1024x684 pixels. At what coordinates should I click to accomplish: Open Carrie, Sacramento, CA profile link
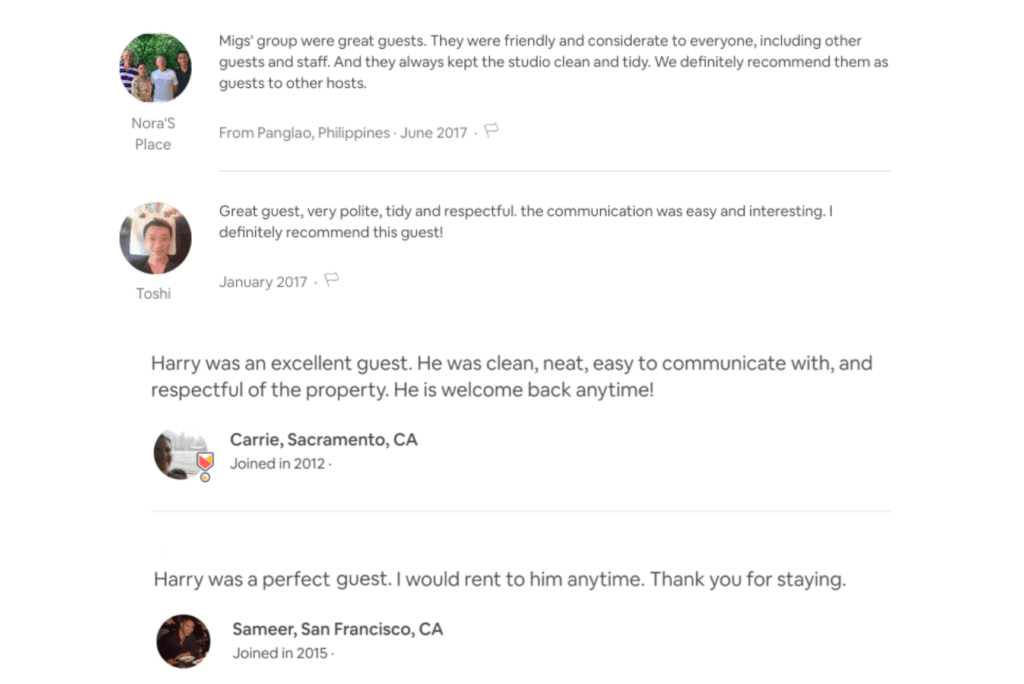(323, 440)
